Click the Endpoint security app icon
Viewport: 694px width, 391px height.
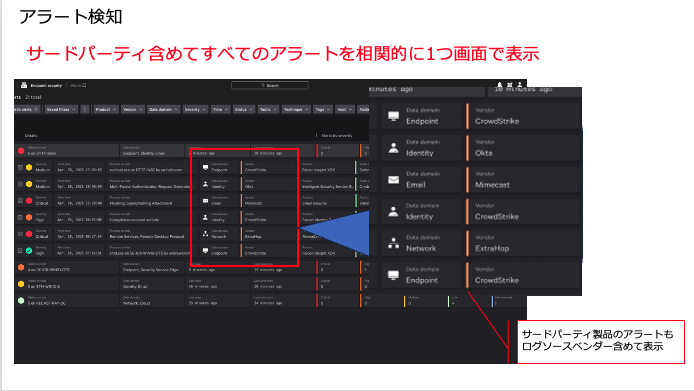(x=24, y=85)
